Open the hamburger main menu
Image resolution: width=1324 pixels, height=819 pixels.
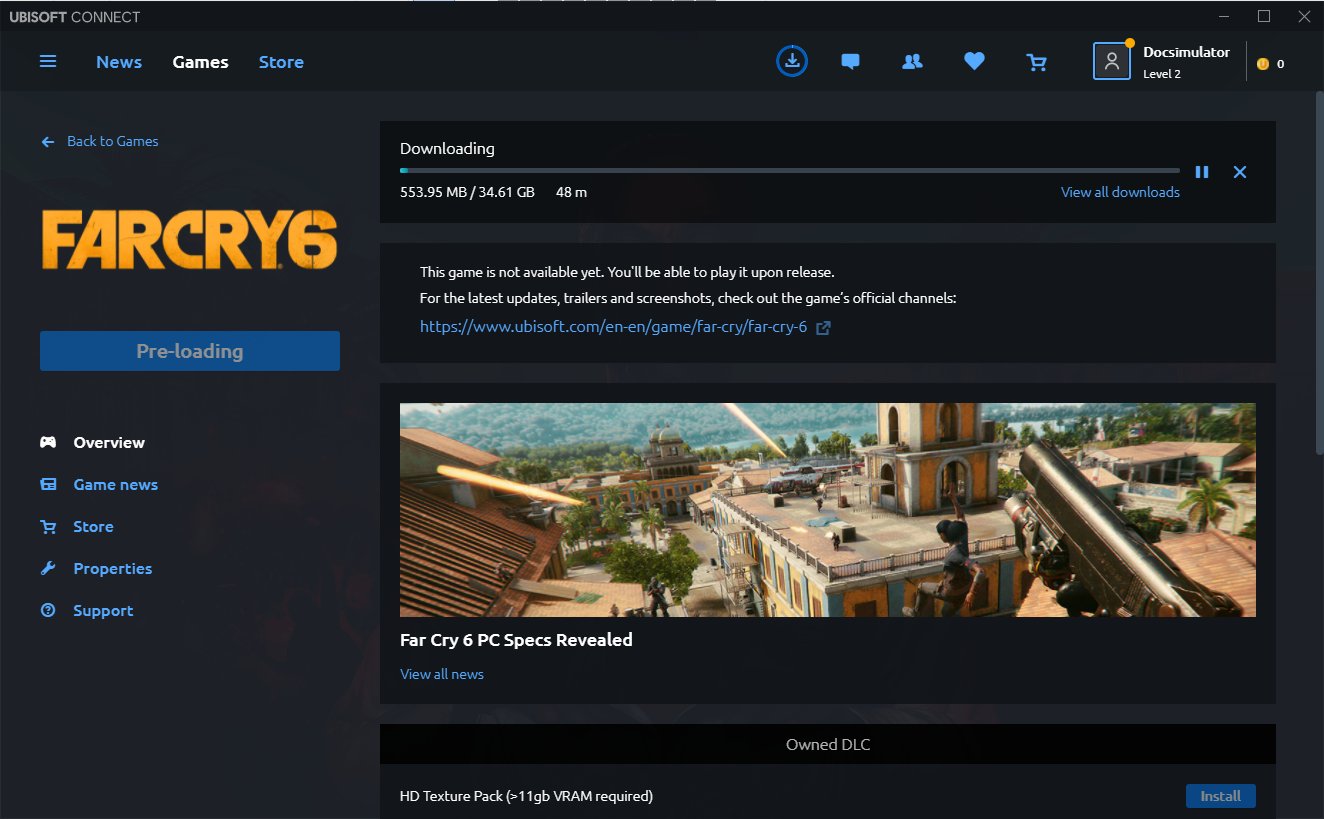click(48, 61)
